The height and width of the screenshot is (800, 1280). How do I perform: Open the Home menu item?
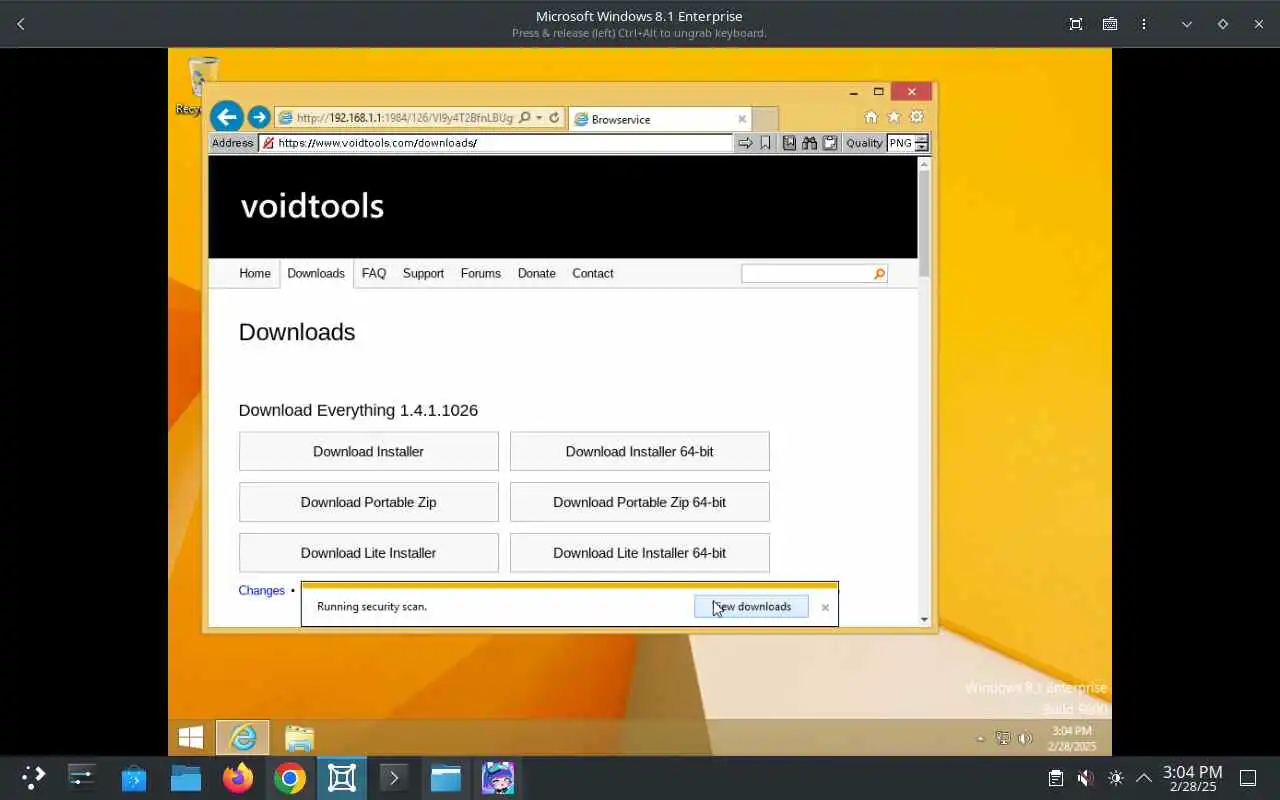[255, 273]
